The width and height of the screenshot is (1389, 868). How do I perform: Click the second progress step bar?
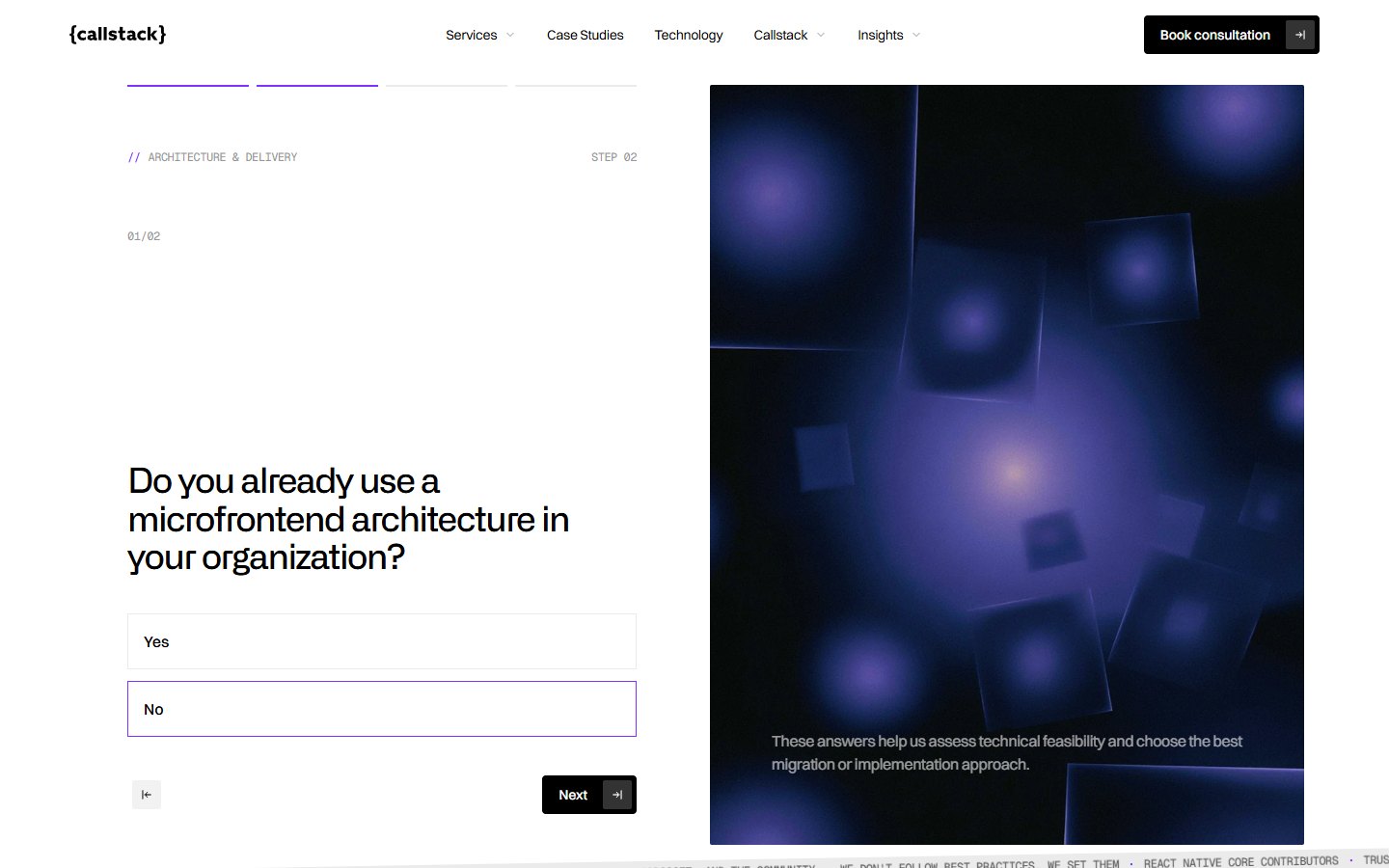[317, 86]
